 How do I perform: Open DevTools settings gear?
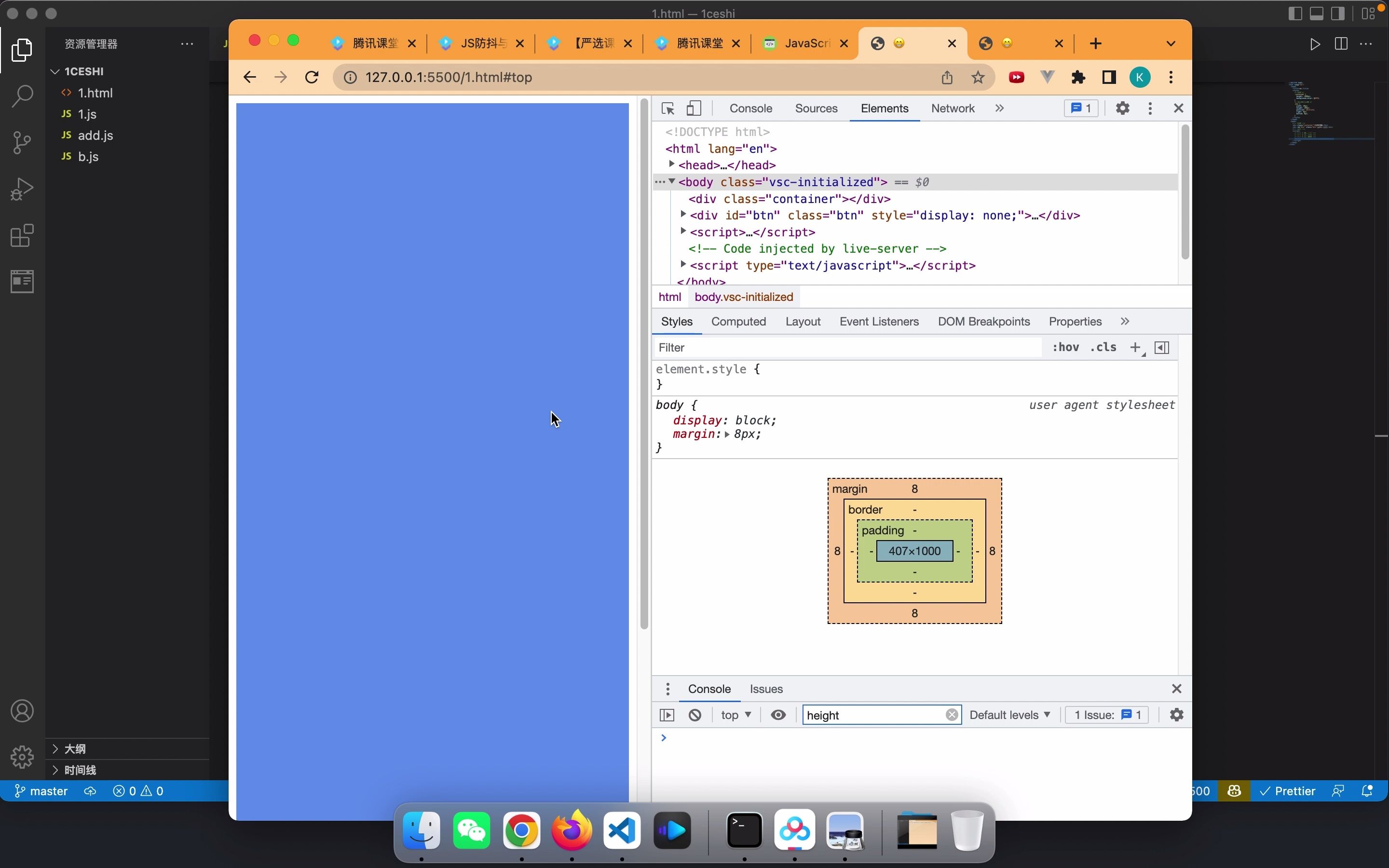click(x=1122, y=108)
